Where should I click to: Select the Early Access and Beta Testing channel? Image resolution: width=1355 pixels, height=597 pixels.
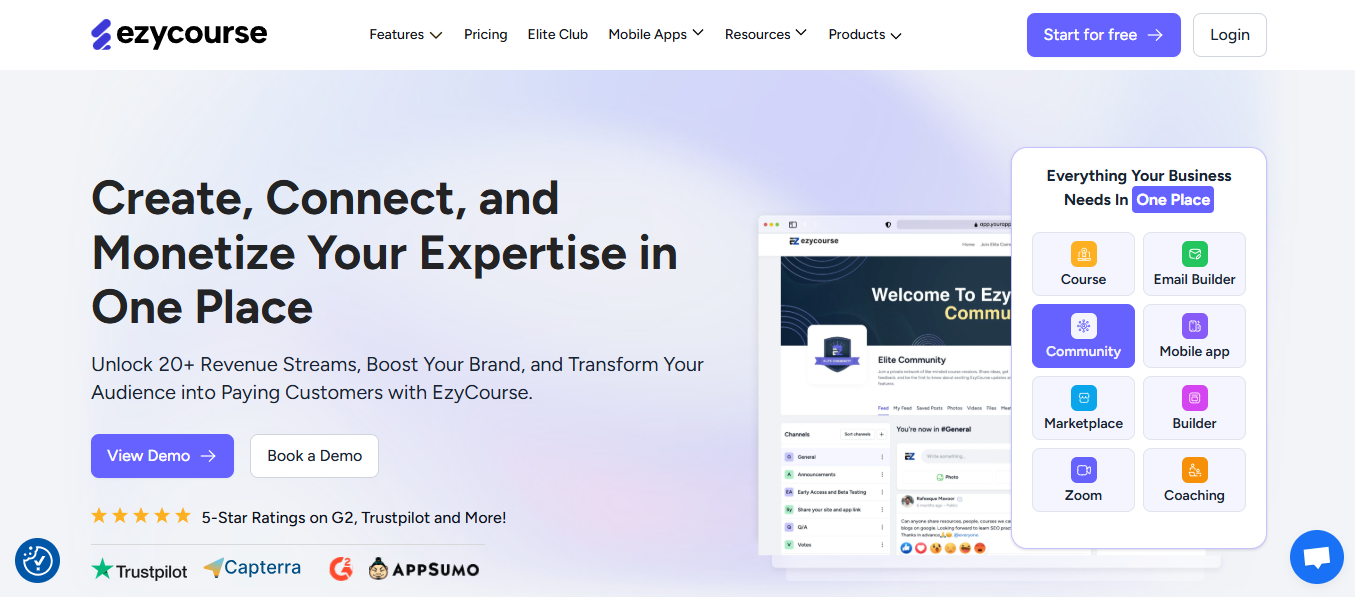834,492
